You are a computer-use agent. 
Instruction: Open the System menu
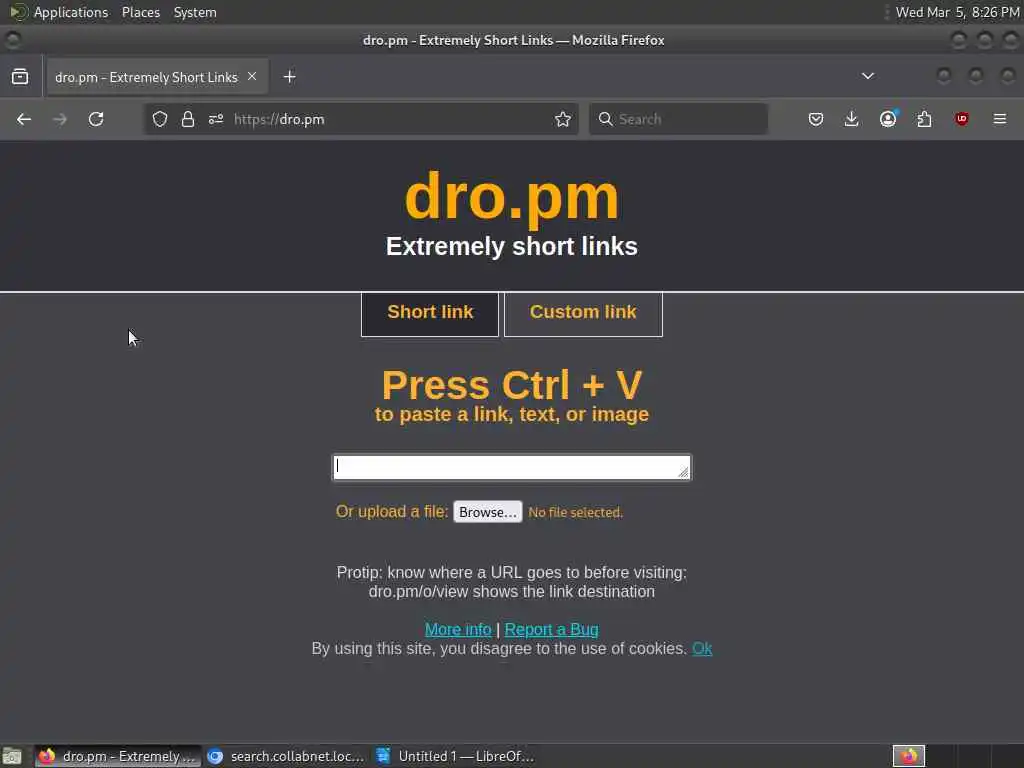click(x=195, y=12)
